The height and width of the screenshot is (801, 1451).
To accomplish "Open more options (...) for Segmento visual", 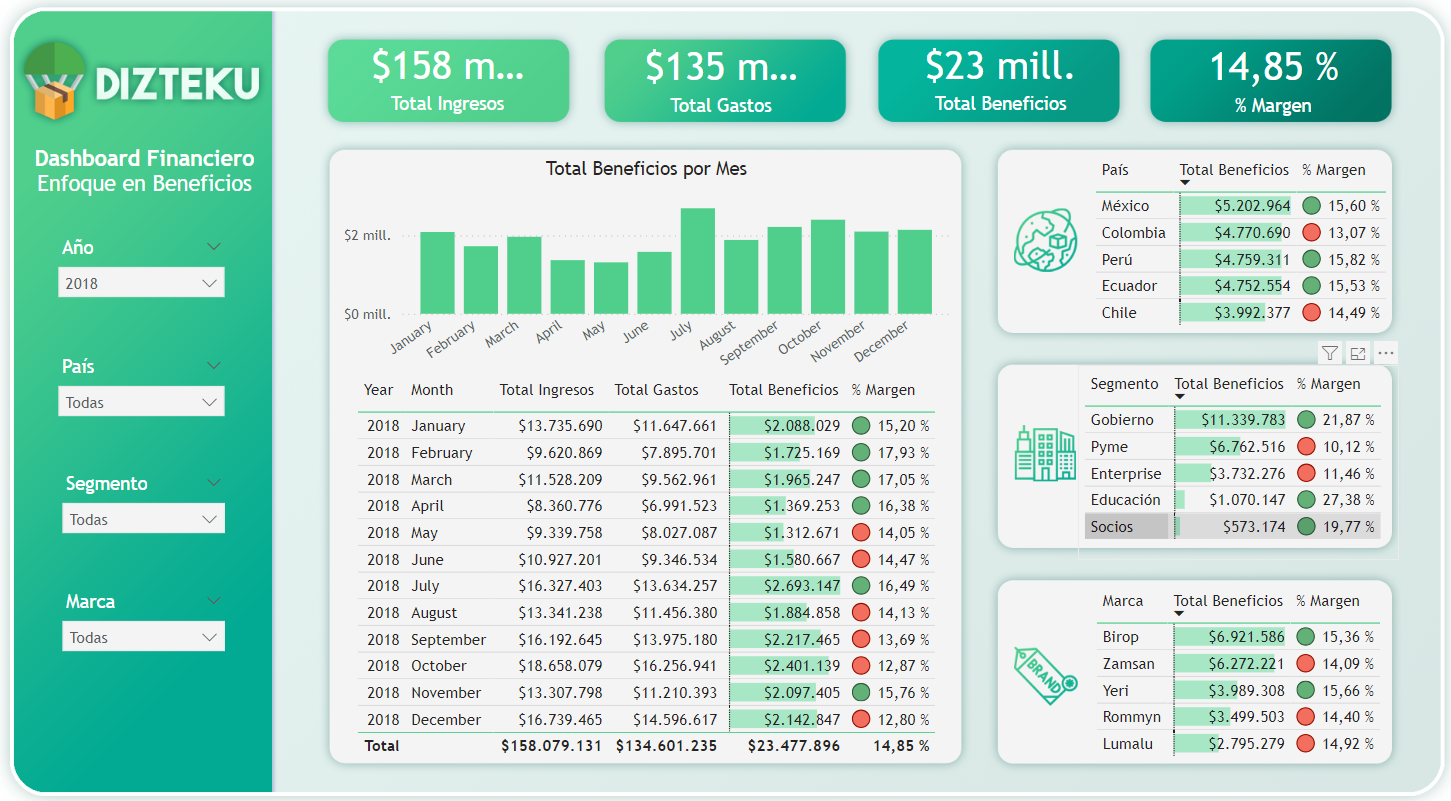I will 1386,353.
